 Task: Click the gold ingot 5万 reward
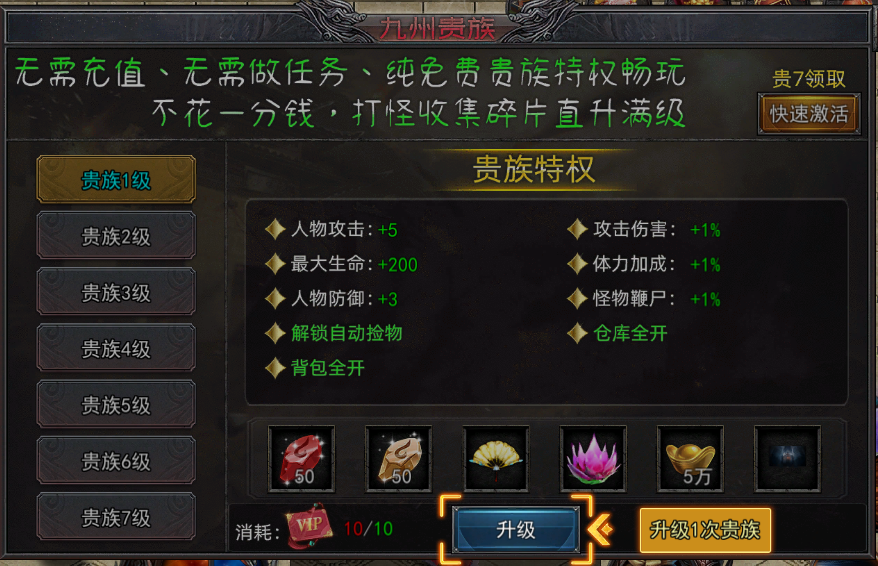(x=690, y=459)
